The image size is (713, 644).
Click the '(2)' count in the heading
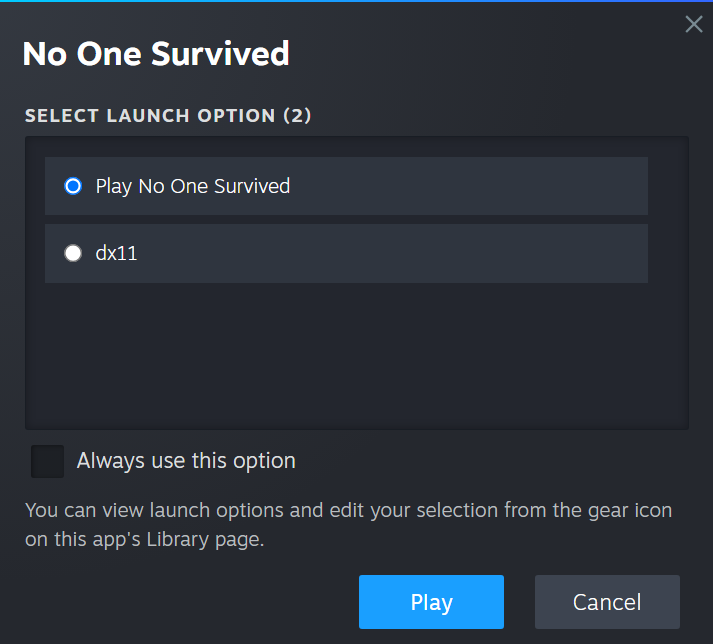tap(297, 116)
